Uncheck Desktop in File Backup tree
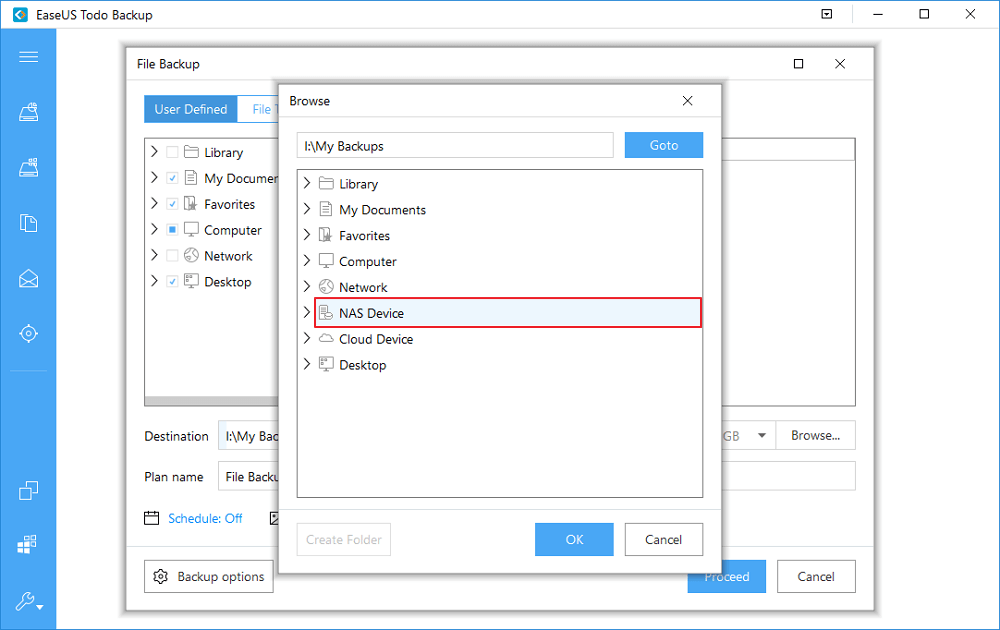The width and height of the screenshot is (1000, 630). pyautogui.click(x=172, y=281)
